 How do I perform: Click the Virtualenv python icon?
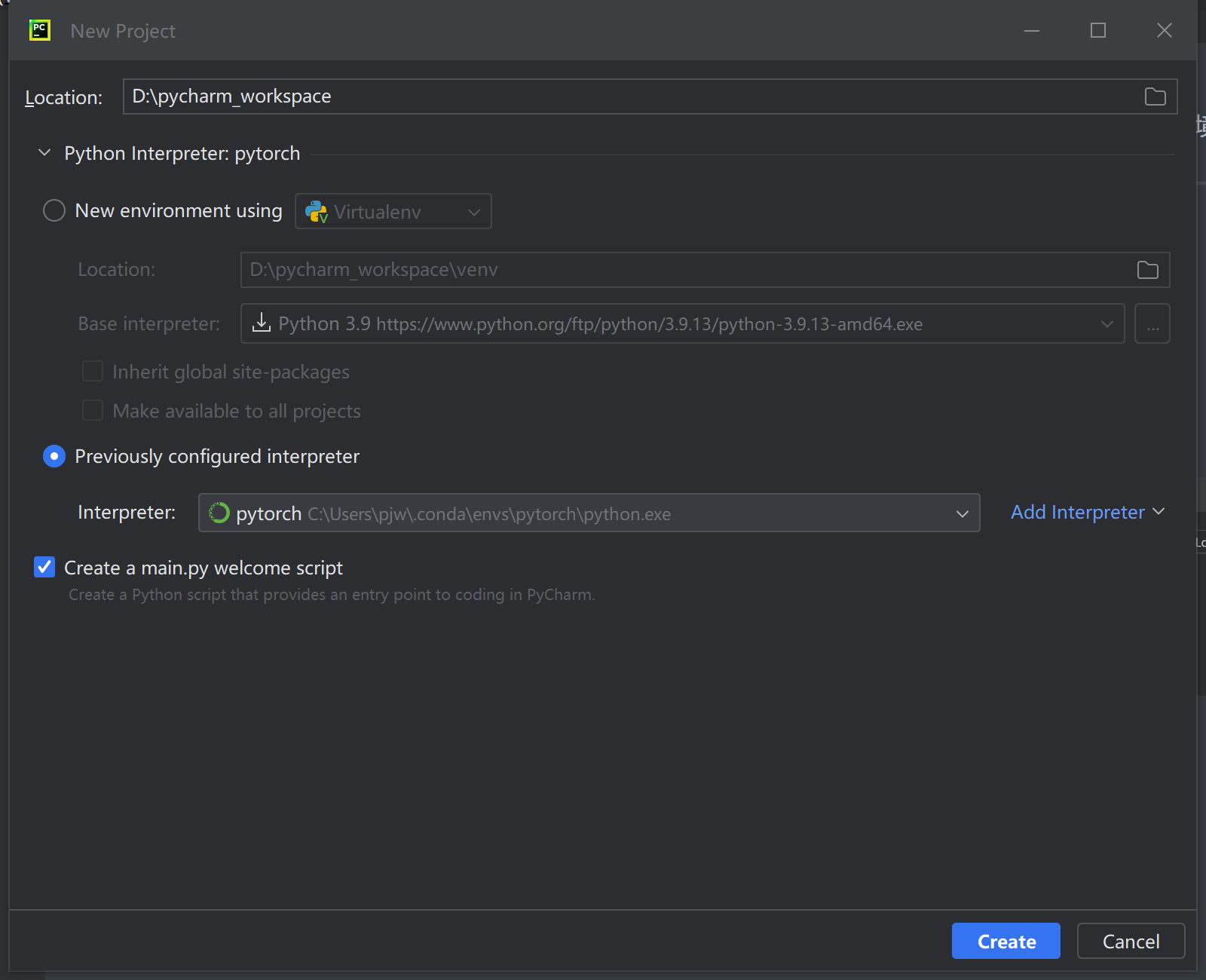pyautogui.click(x=316, y=212)
